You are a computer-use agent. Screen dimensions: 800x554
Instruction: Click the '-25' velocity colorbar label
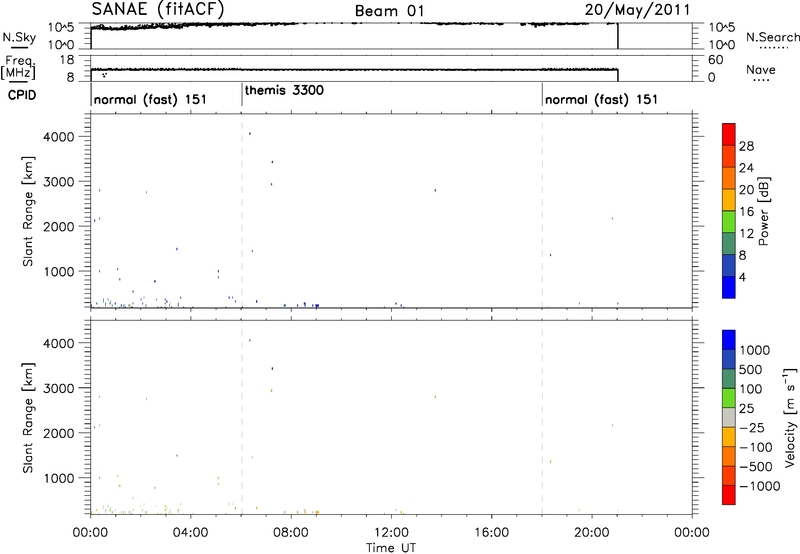[752, 427]
